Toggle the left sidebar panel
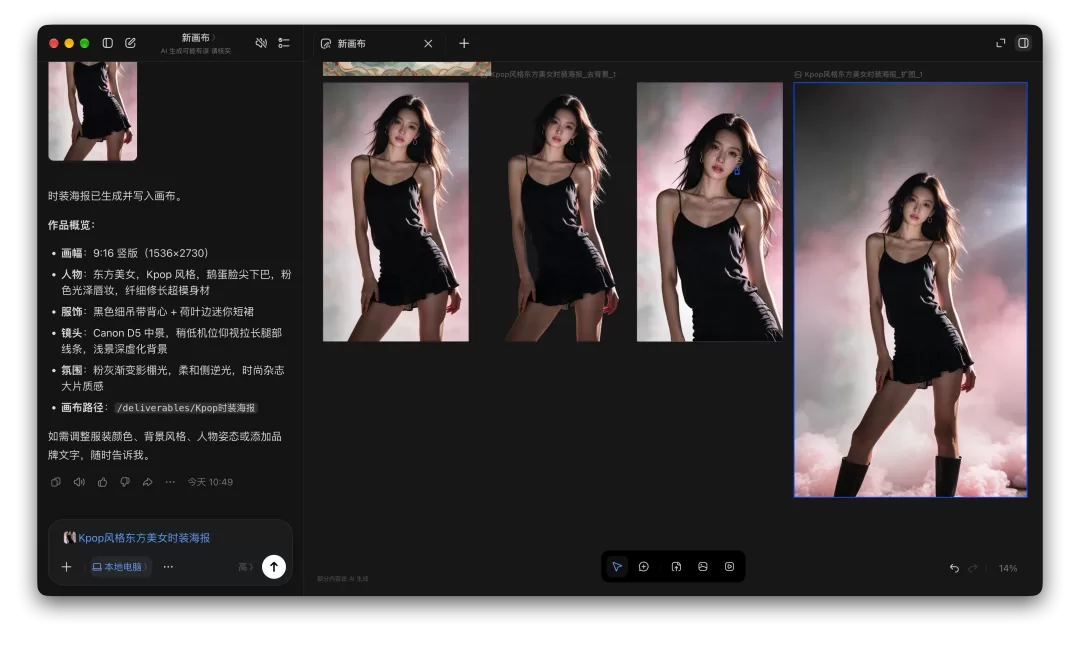Viewport: 1080px width, 646px height. pos(107,43)
